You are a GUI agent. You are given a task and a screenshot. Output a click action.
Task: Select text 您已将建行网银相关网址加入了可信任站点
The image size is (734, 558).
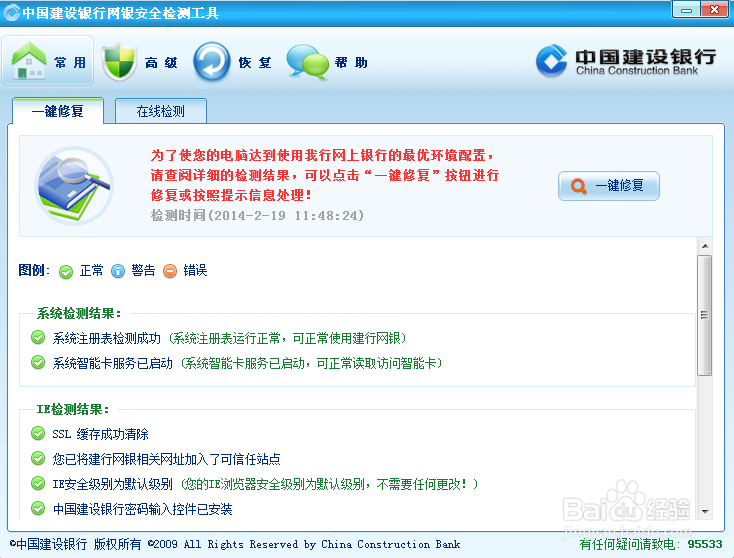tap(166, 459)
